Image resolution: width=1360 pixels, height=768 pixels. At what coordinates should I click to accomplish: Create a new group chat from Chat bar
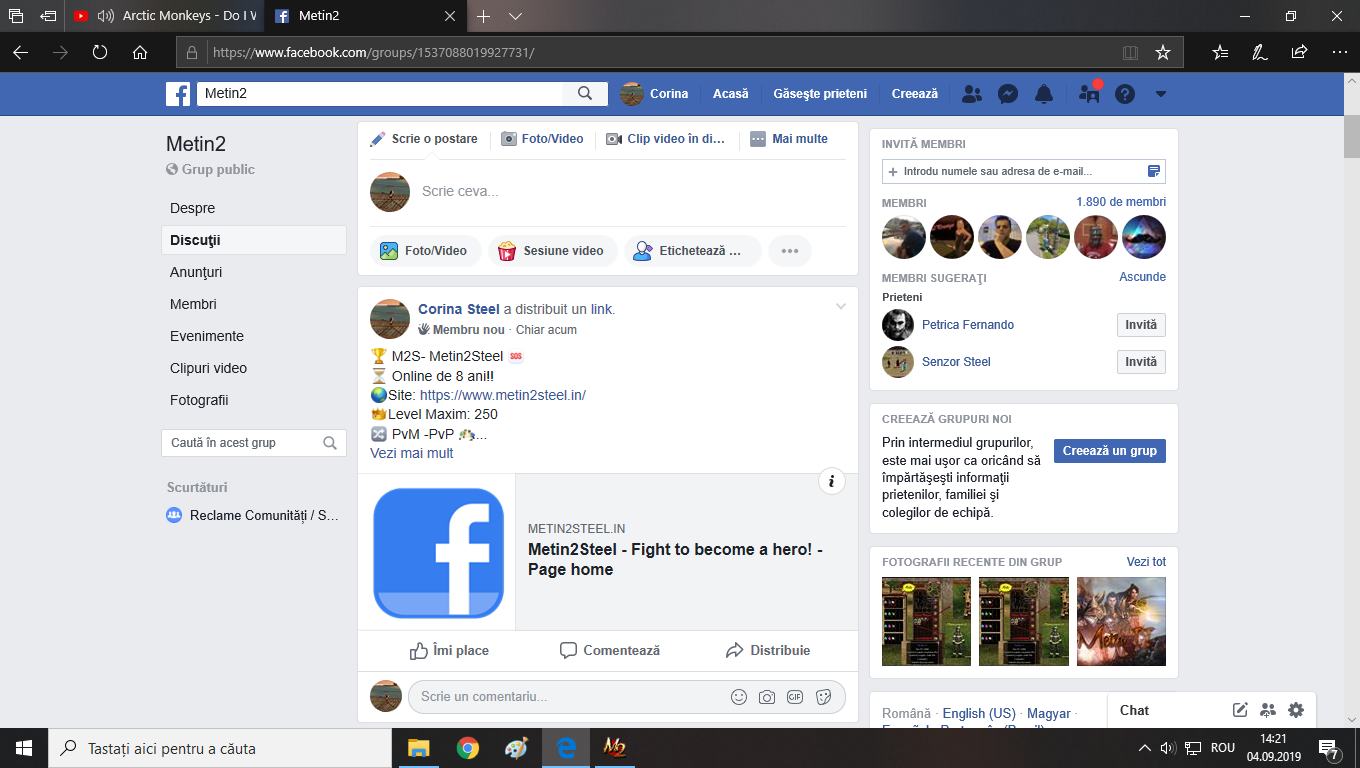click(1268, 710)
